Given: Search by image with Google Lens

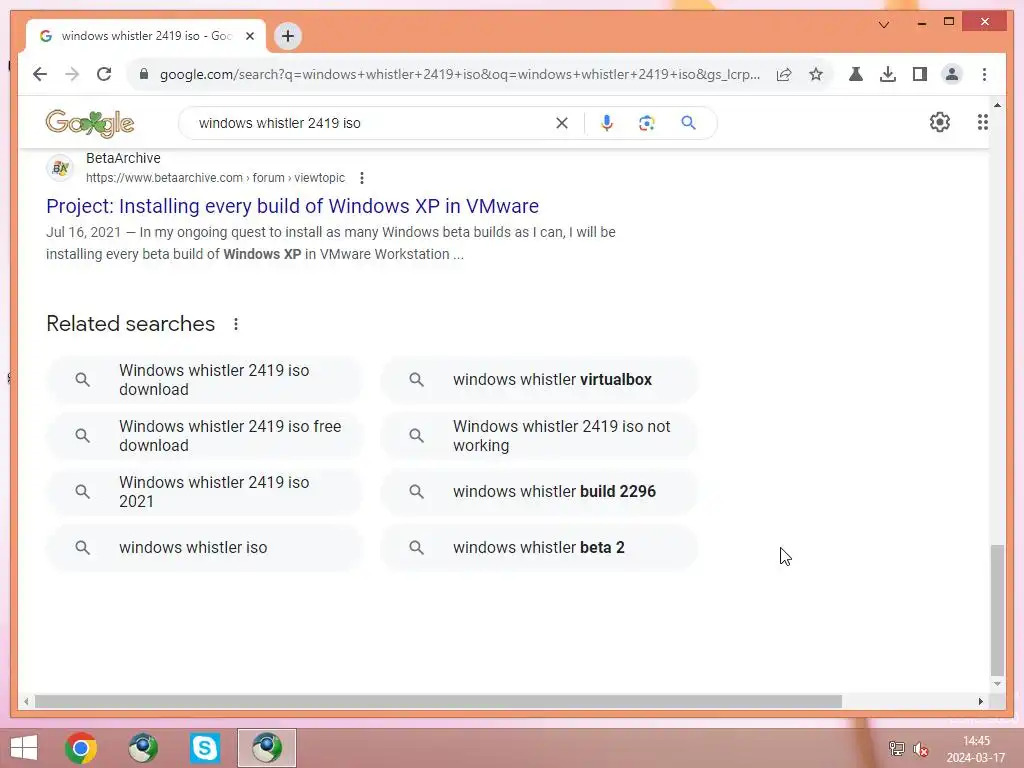Looking at the screenshot, I should coord(647,123).
